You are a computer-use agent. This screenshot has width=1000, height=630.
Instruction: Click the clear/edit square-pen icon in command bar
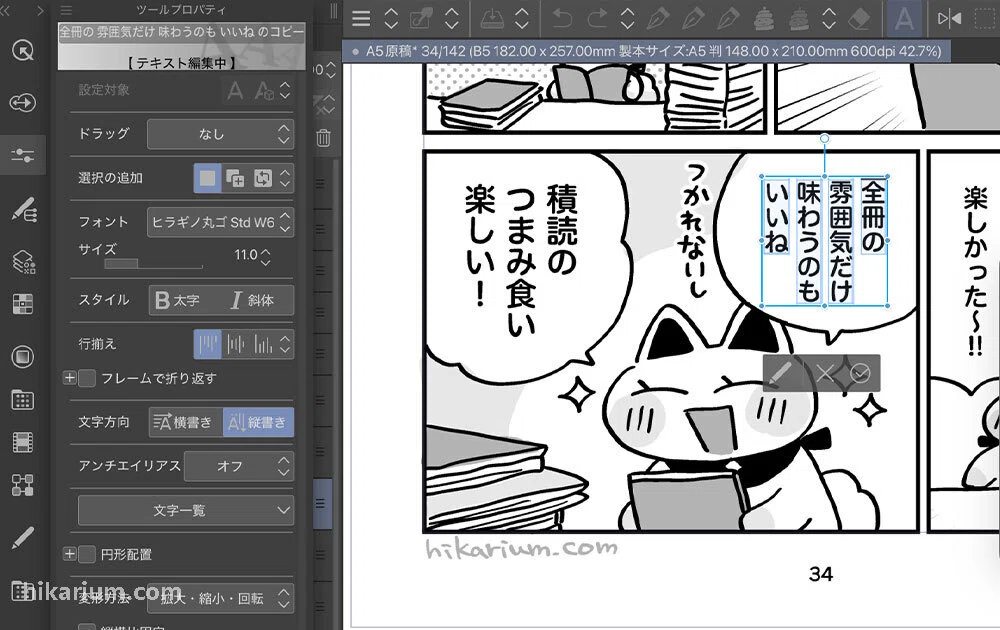tap(422, 18)
